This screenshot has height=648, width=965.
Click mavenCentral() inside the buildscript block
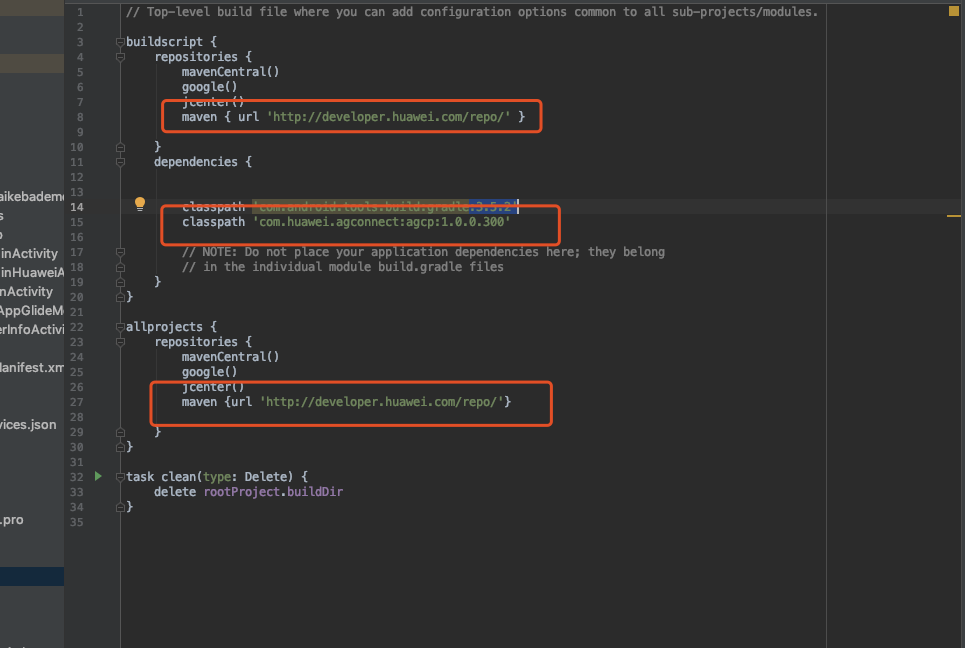point(230,72)
